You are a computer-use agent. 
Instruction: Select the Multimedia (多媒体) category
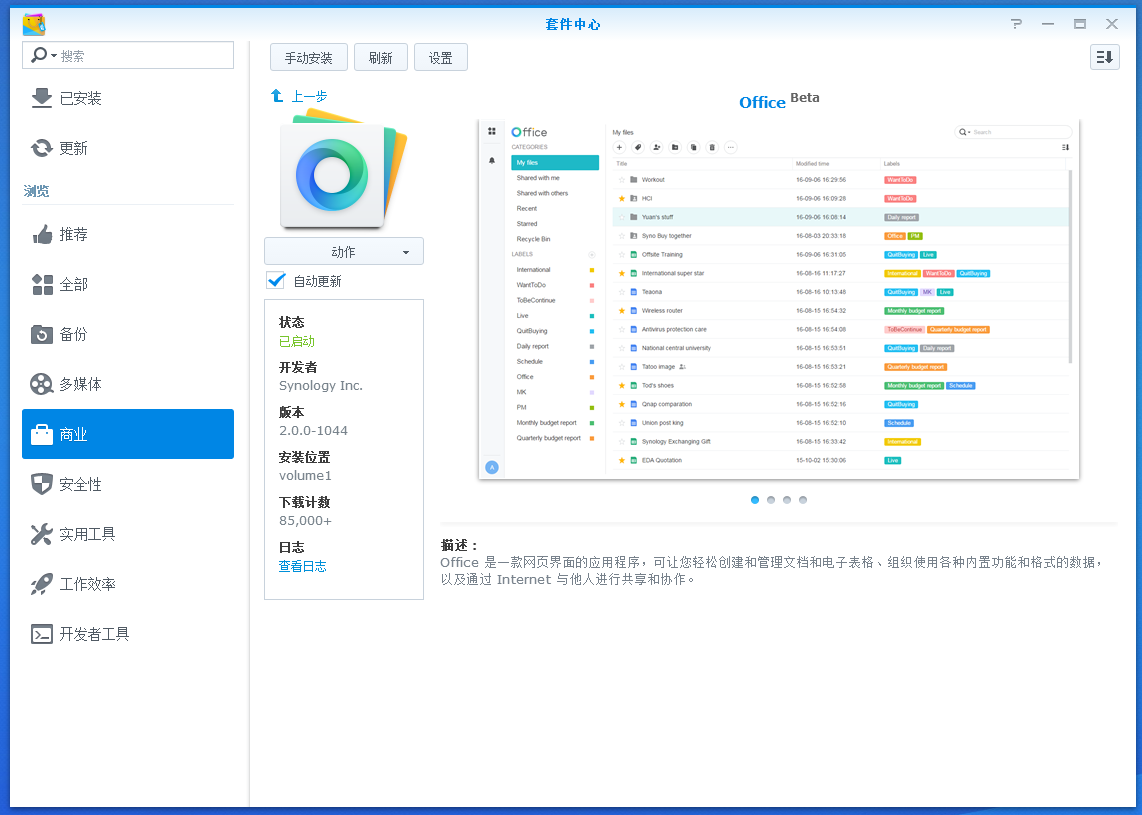tap(127, 384)
